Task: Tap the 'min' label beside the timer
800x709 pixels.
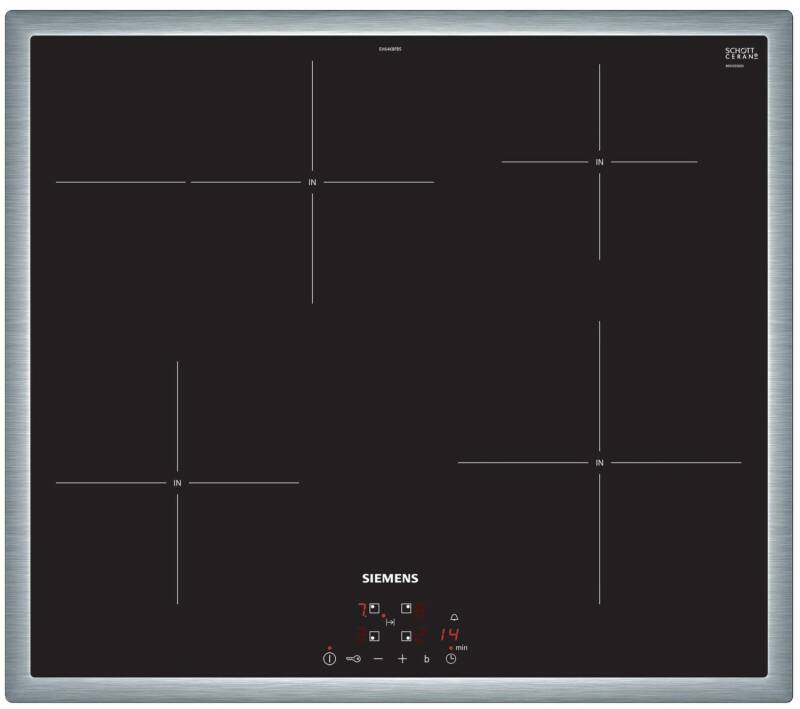Action: coord(461,648)
